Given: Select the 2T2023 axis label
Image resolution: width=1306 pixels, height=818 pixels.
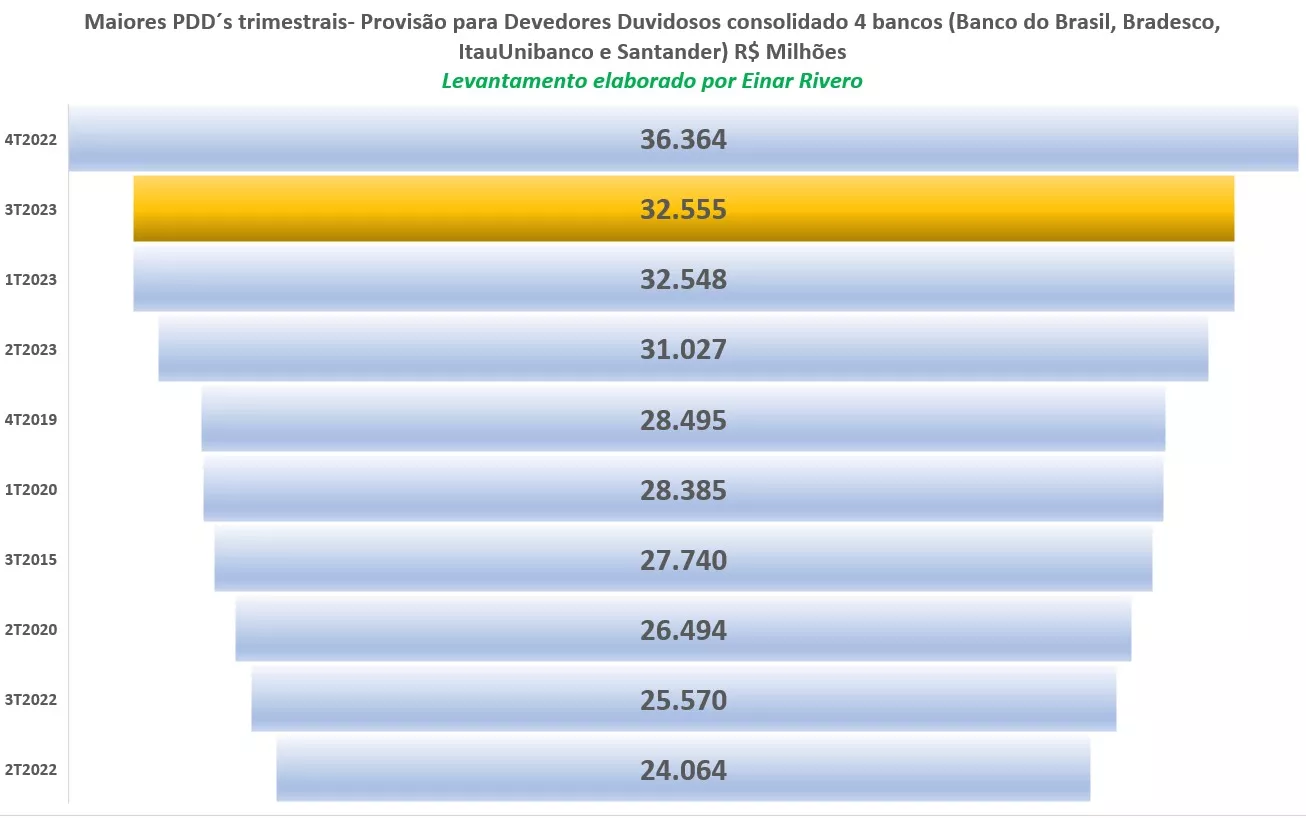Looking at the screenshot, I should pos(31,349).
